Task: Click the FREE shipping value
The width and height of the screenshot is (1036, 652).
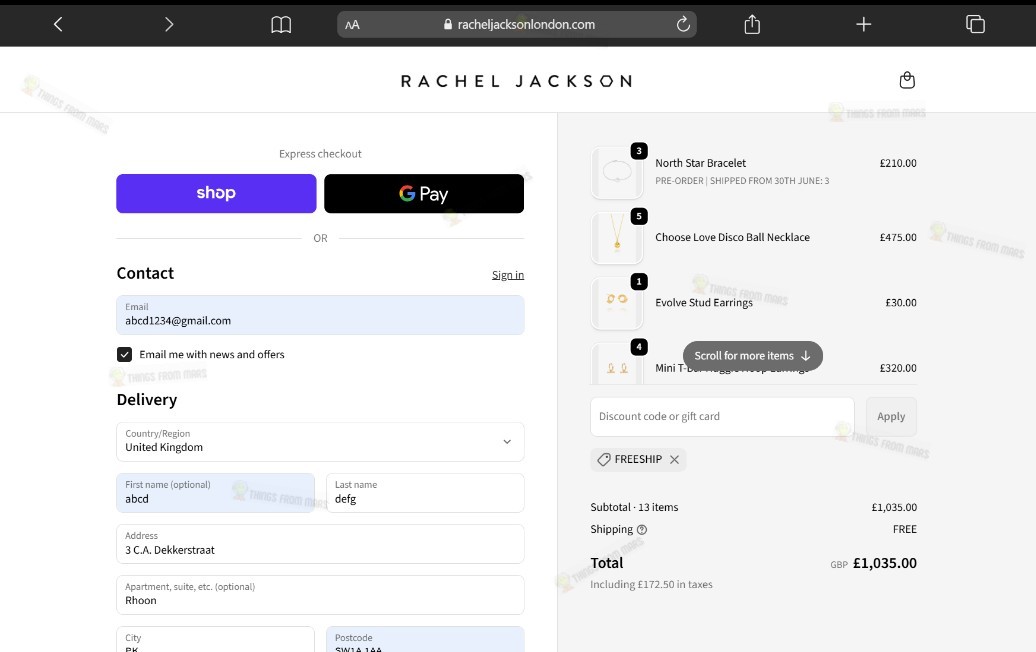Action: point(905,529)
